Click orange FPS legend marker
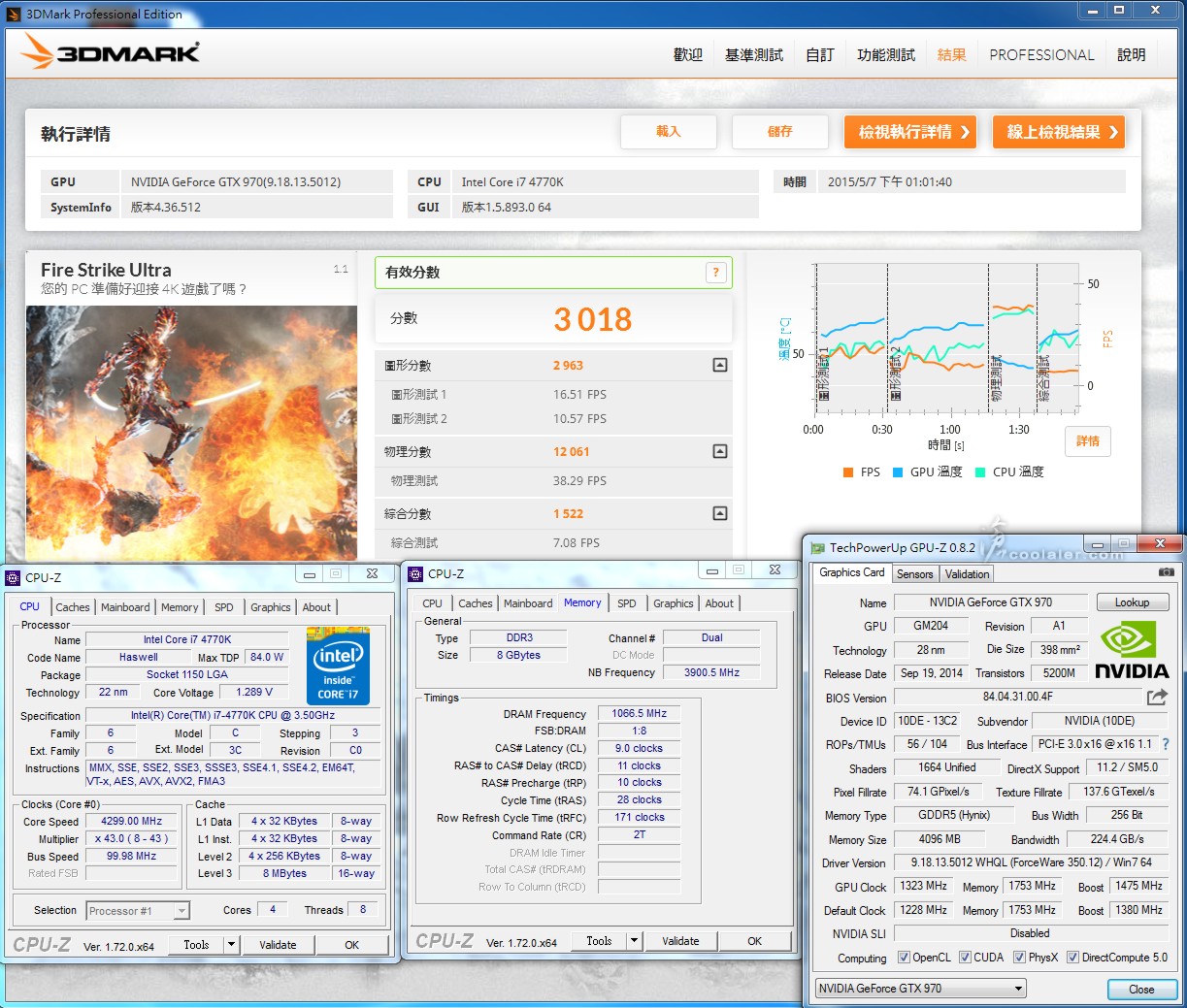This screenshot has width=1187, height=1008. click(x=848, y=472)
